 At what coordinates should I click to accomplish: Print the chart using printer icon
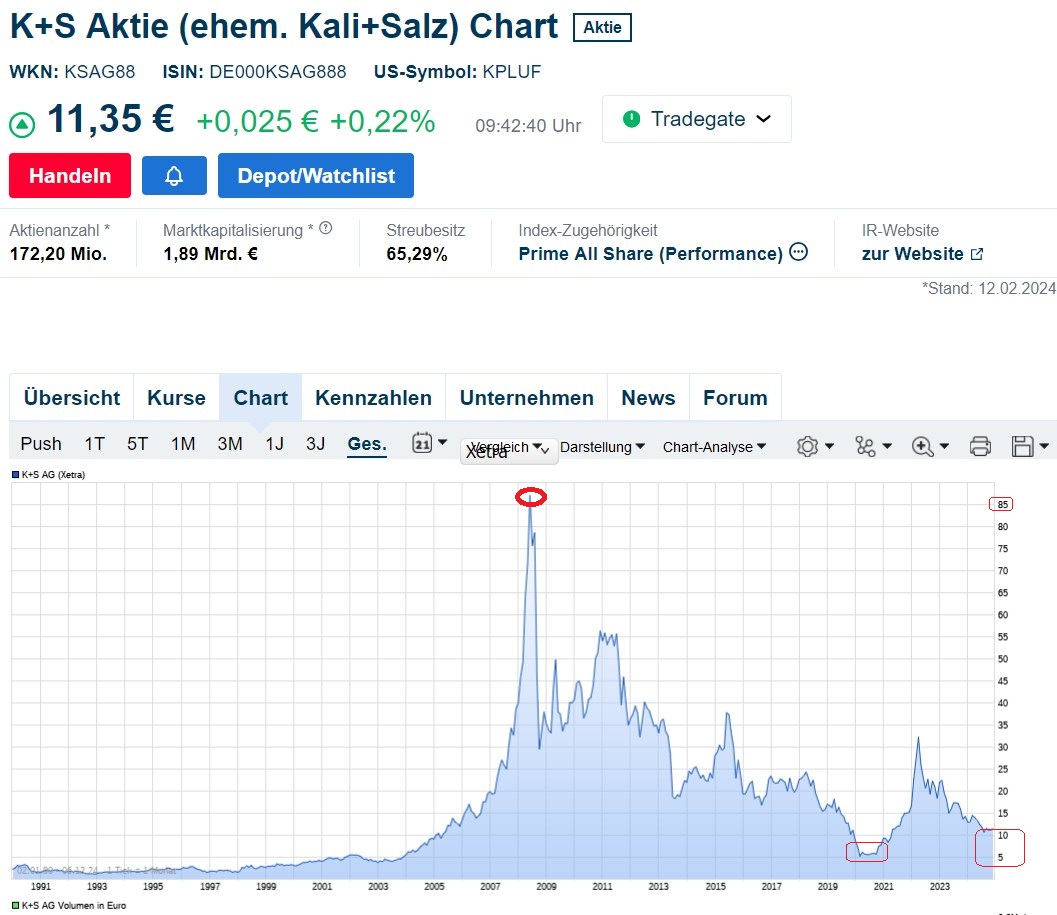[980, 447]
